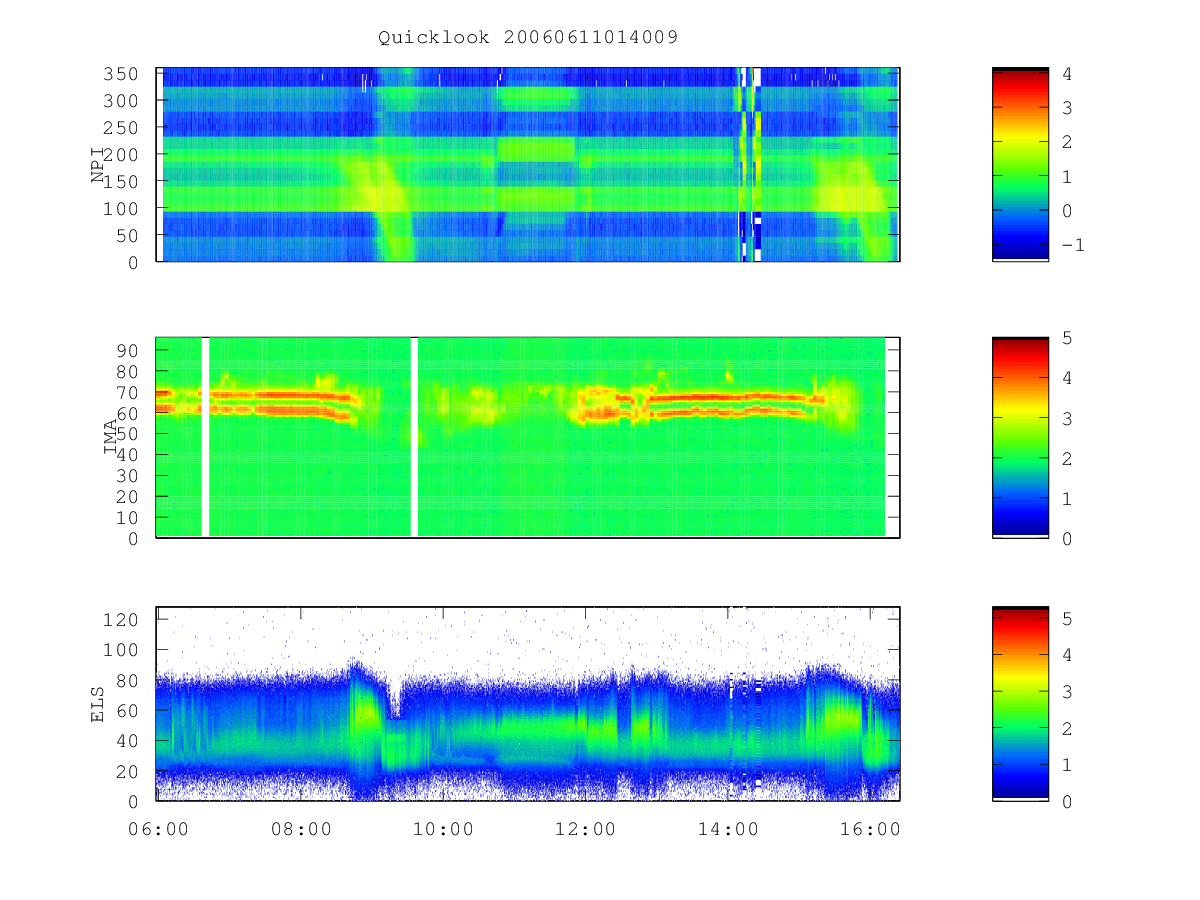Click the 10:00 time axis label
The height and width of the screenshot is (900, 1200).
(x=444, y=829)
